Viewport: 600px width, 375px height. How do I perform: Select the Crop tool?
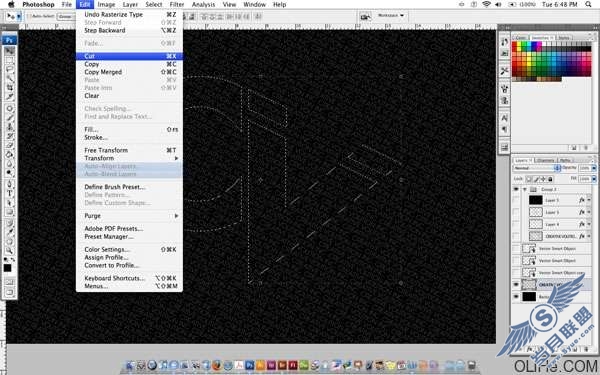pyautogui.click(x=10, y=88)
